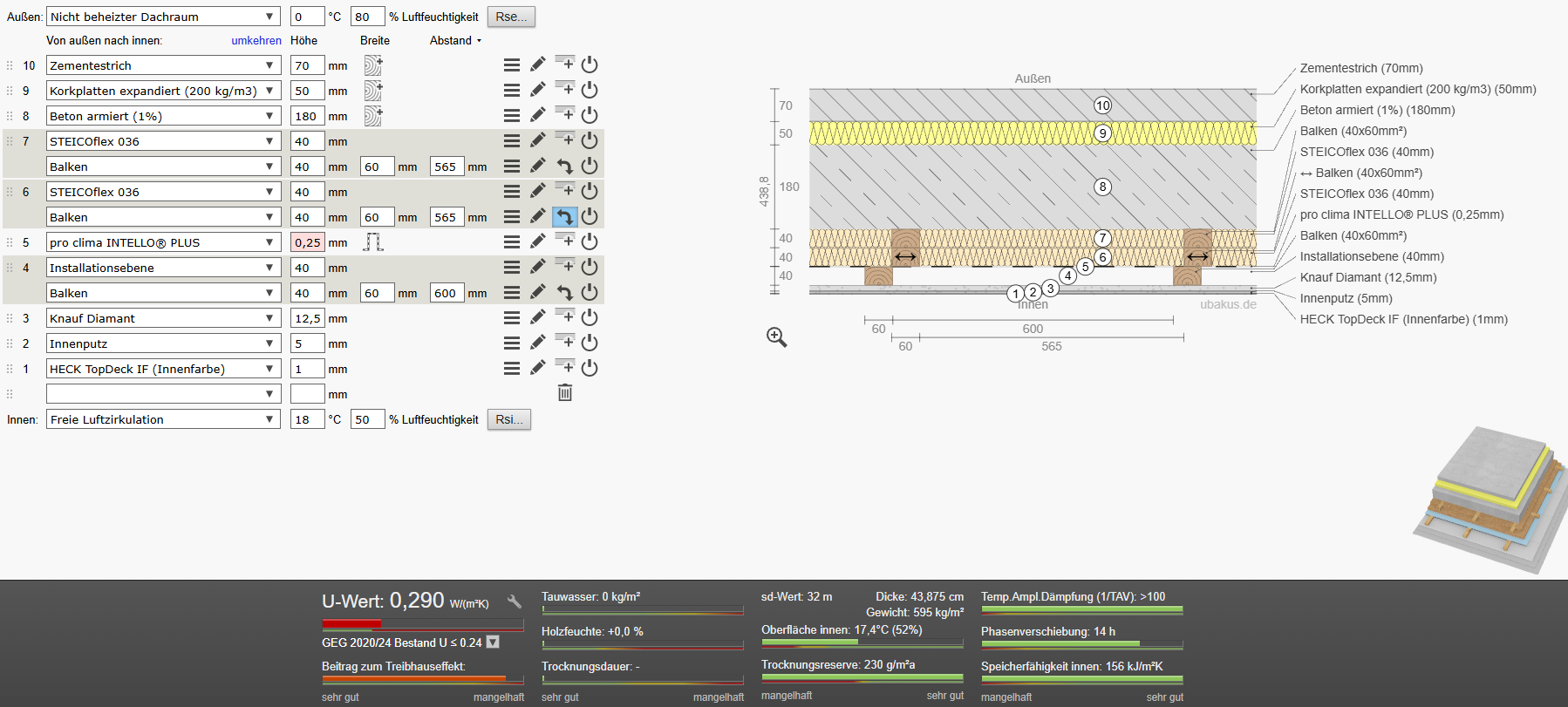This screenshot has height=707, width=1568.
Task: Toggle off the HECK TopDeck IF layer
Action: (590, 368)
